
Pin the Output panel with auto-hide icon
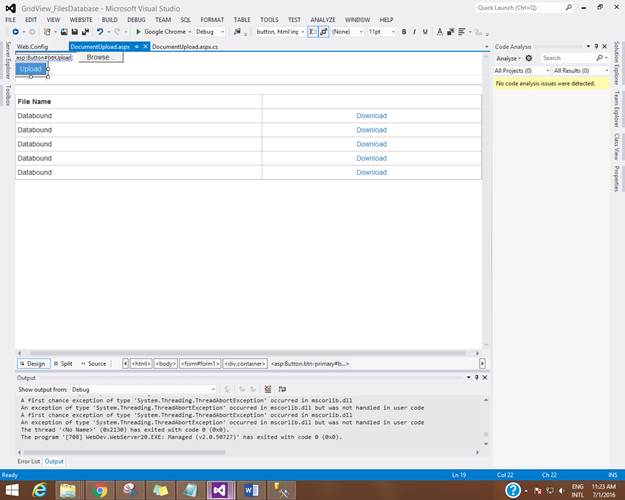pos(477,377)
